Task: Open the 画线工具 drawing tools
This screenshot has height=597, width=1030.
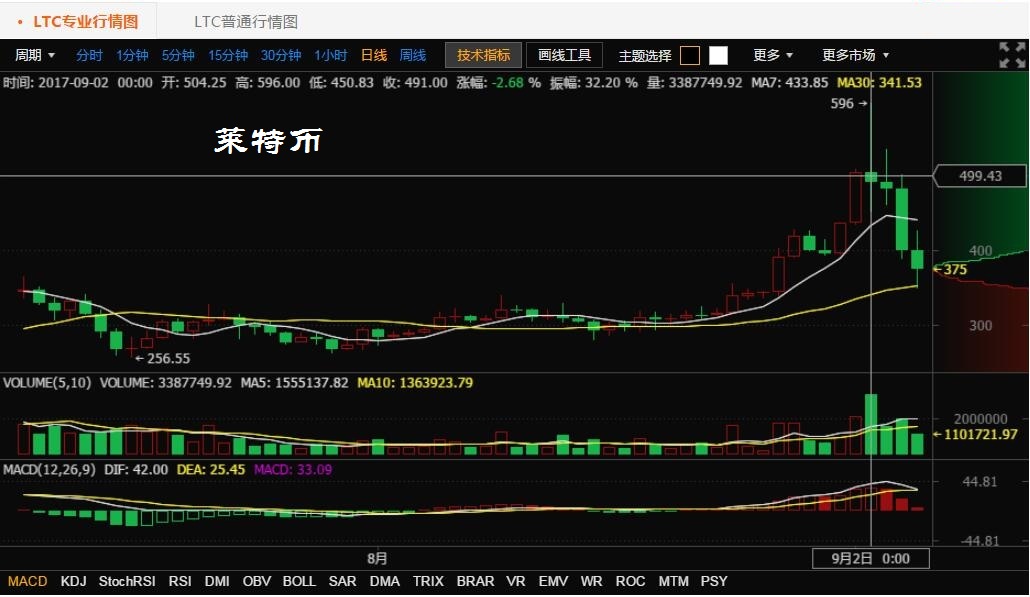Action: [564, 55]
